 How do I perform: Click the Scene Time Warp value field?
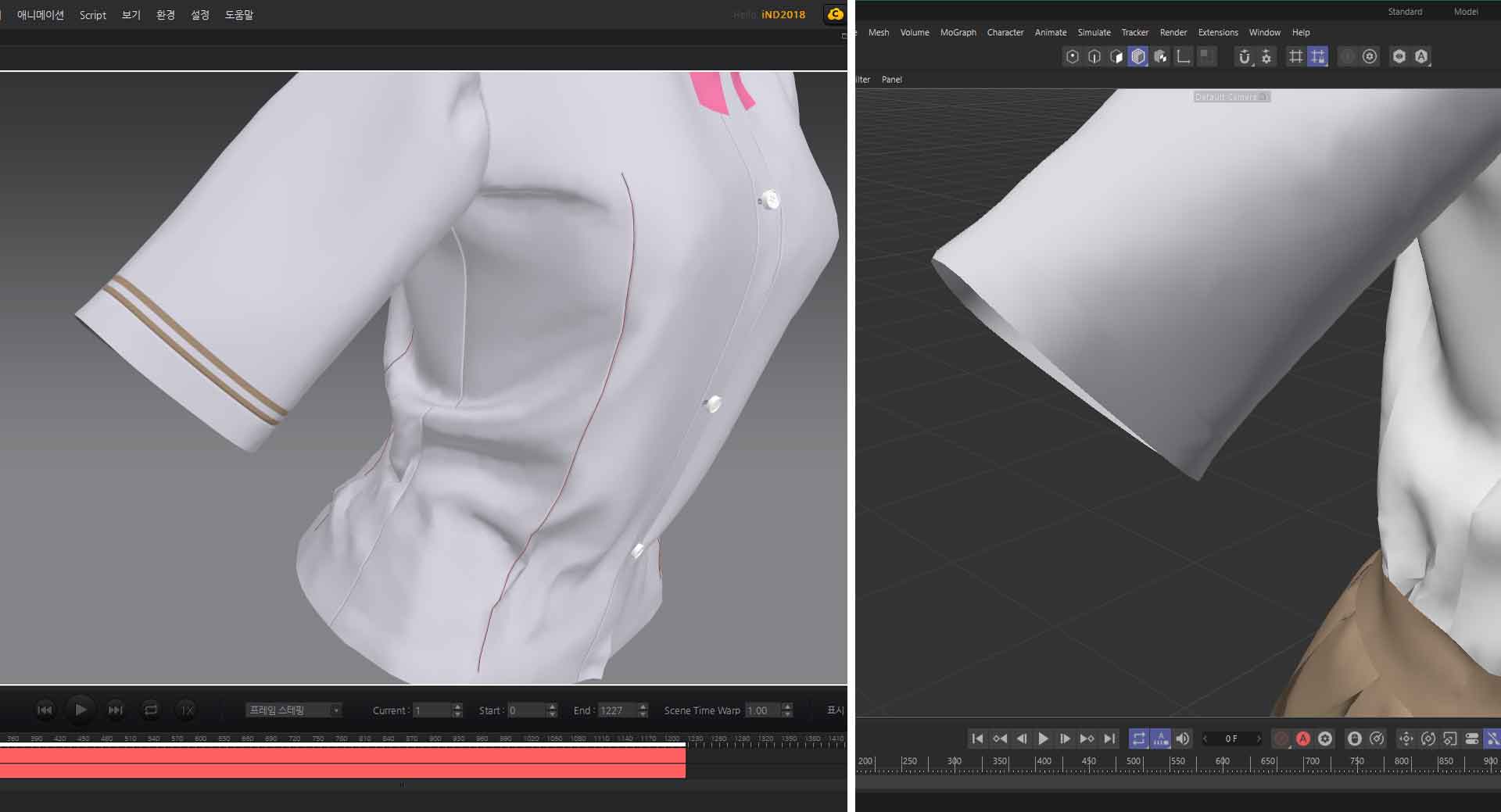[762, 710]
